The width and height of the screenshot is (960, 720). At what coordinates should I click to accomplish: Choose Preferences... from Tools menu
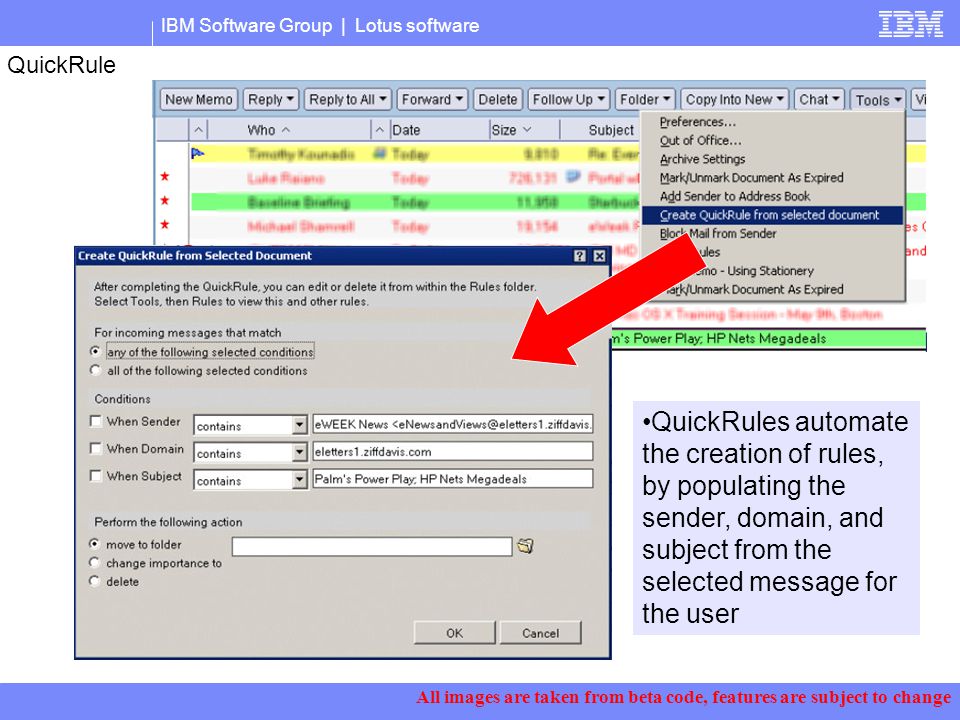tap(697, 122)
